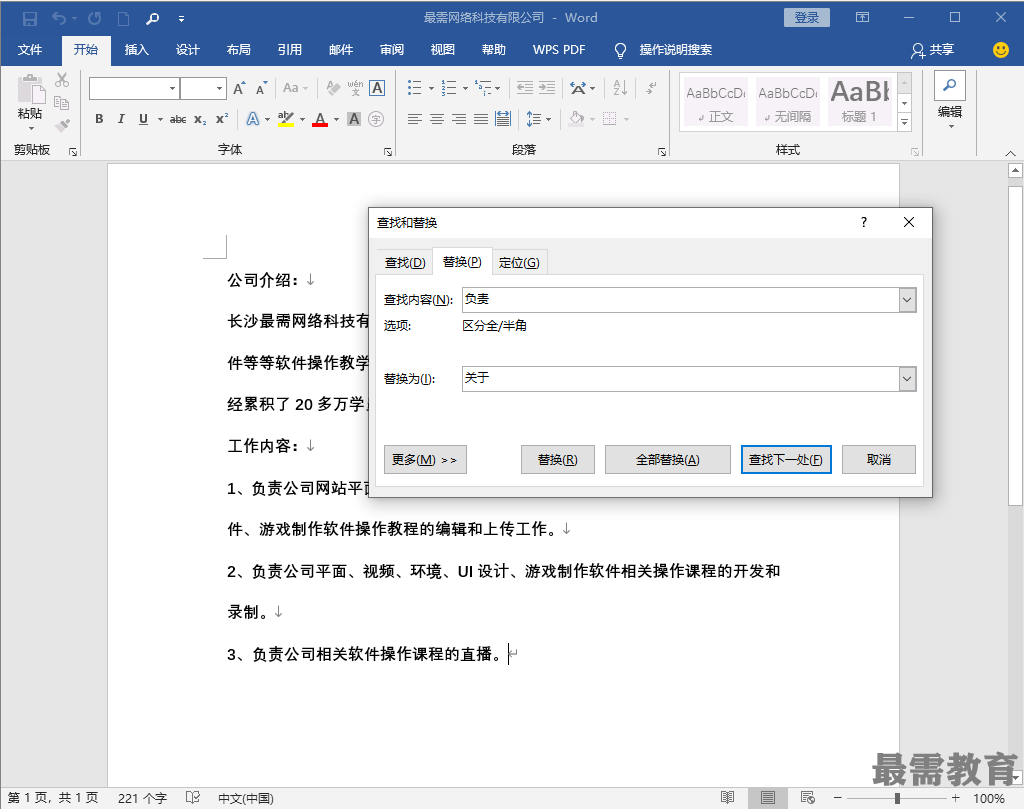The width and height of the screenshot is (1024, 809).
Task: Open the 编辑 editing dropdown
Action: (950, 103)
